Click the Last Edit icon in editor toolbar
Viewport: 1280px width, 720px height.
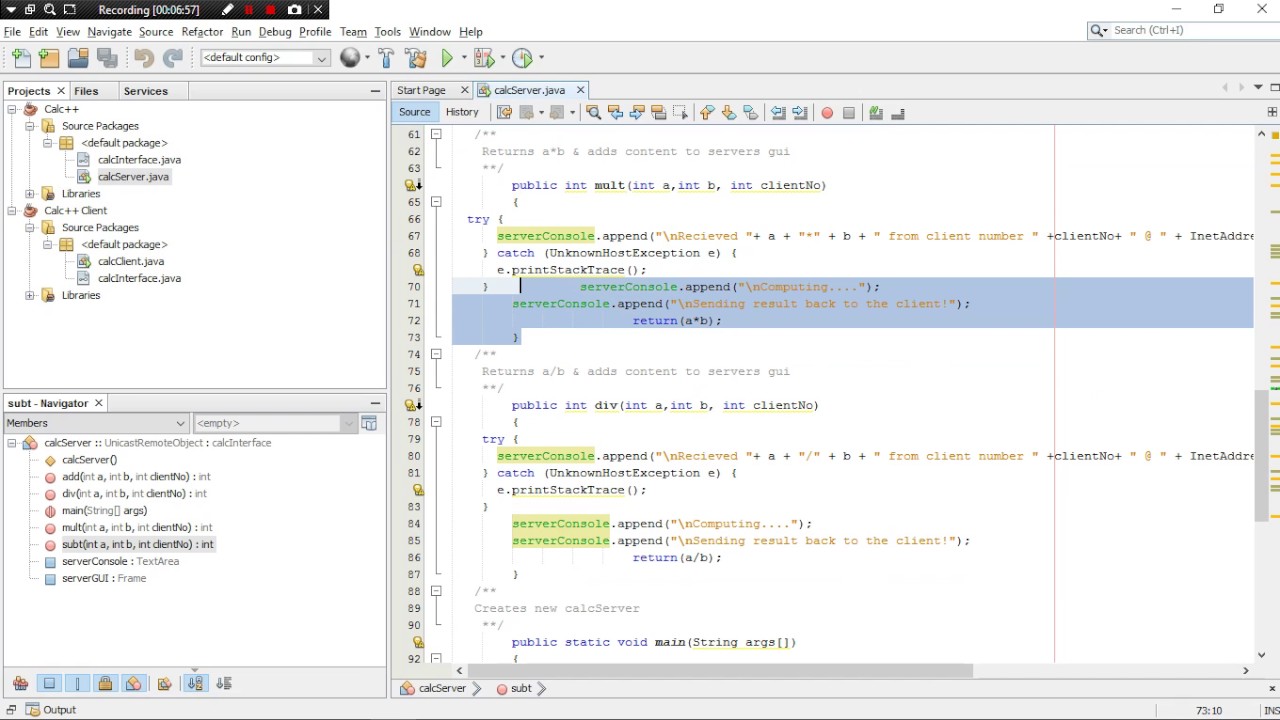coord(504,113)
